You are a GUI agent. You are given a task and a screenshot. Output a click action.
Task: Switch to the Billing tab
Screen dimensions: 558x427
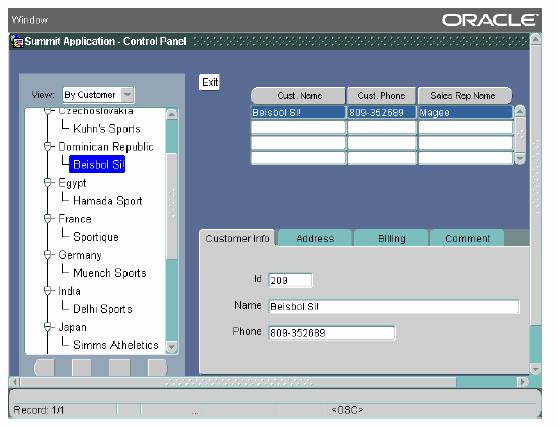click(391, 238)
